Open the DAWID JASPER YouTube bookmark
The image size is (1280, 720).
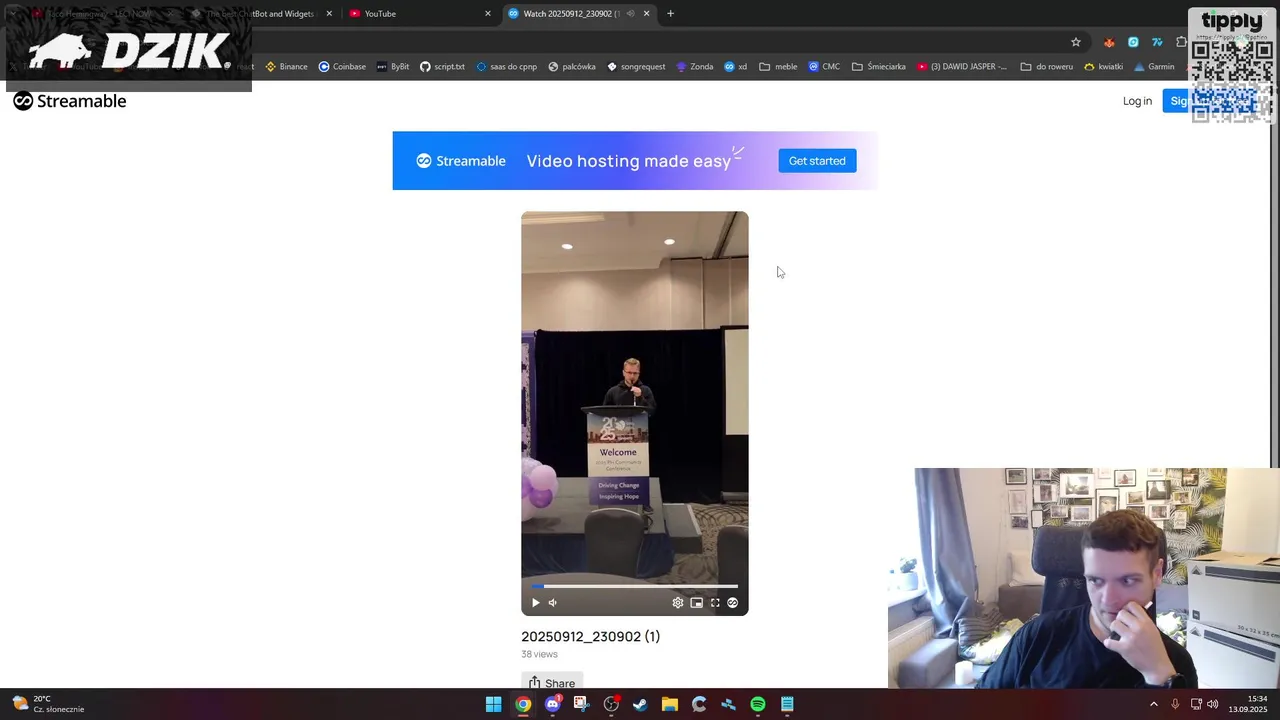pos(962,67)
